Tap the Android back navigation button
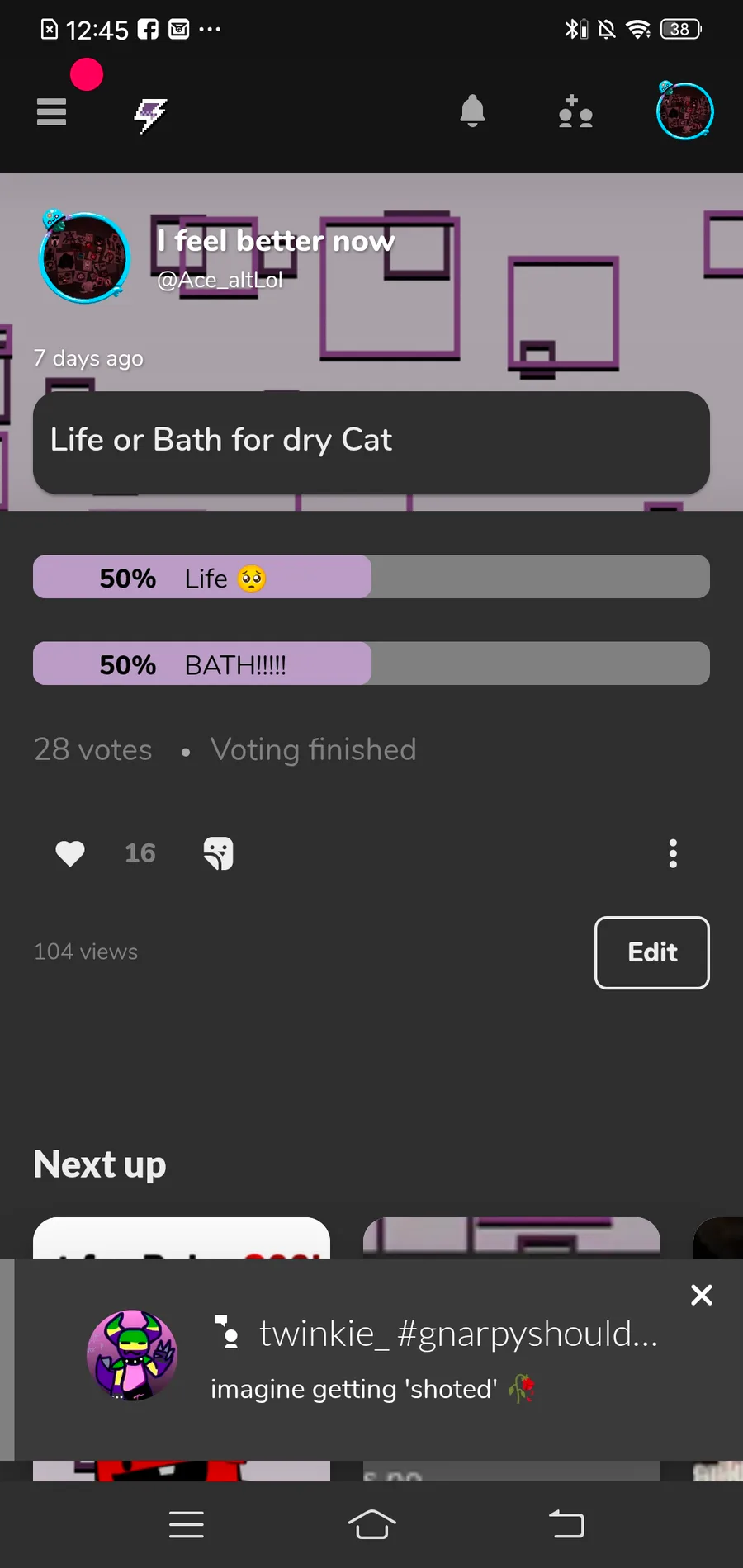Image resolution: width=743 pixels, height=1568 pixels. pyautogui.click(x=566, y=1524)
